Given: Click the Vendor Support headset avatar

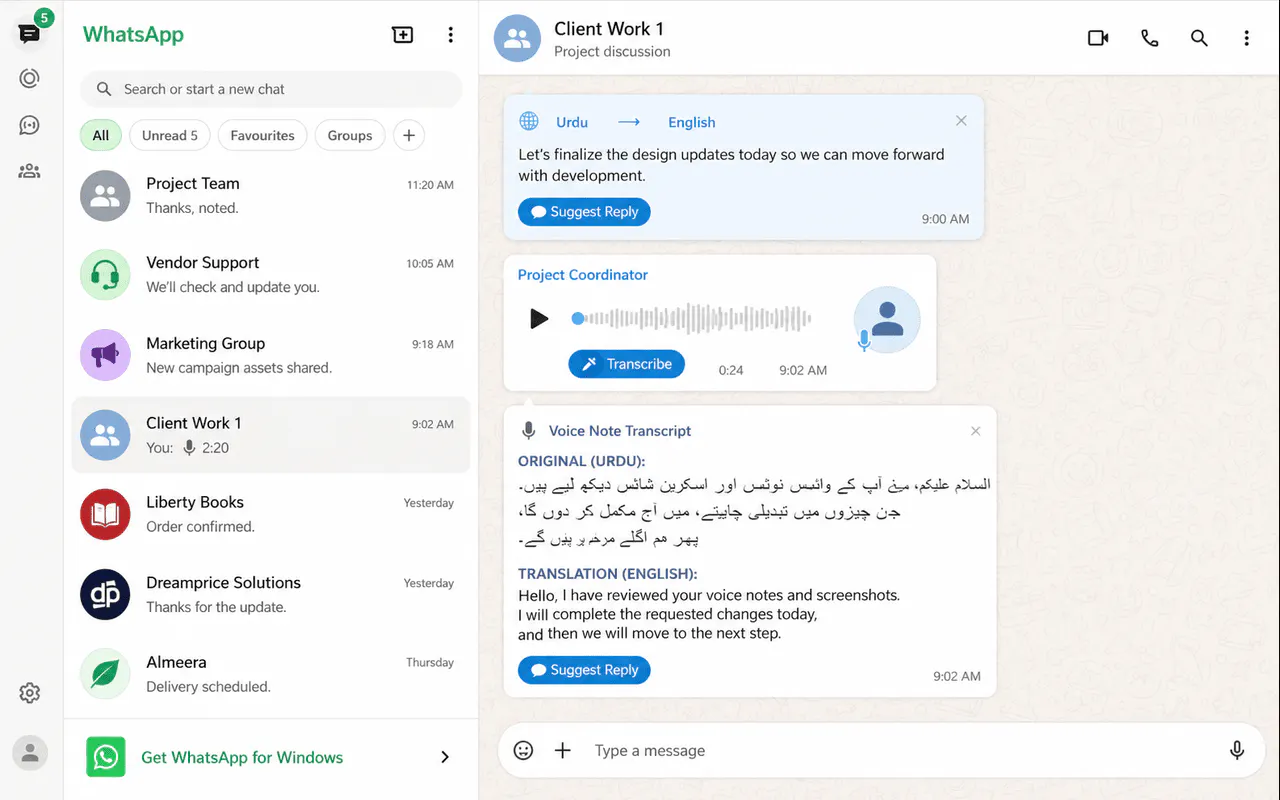Looking at the screenshot, I should pyautogui.click(x=105, y=275).
